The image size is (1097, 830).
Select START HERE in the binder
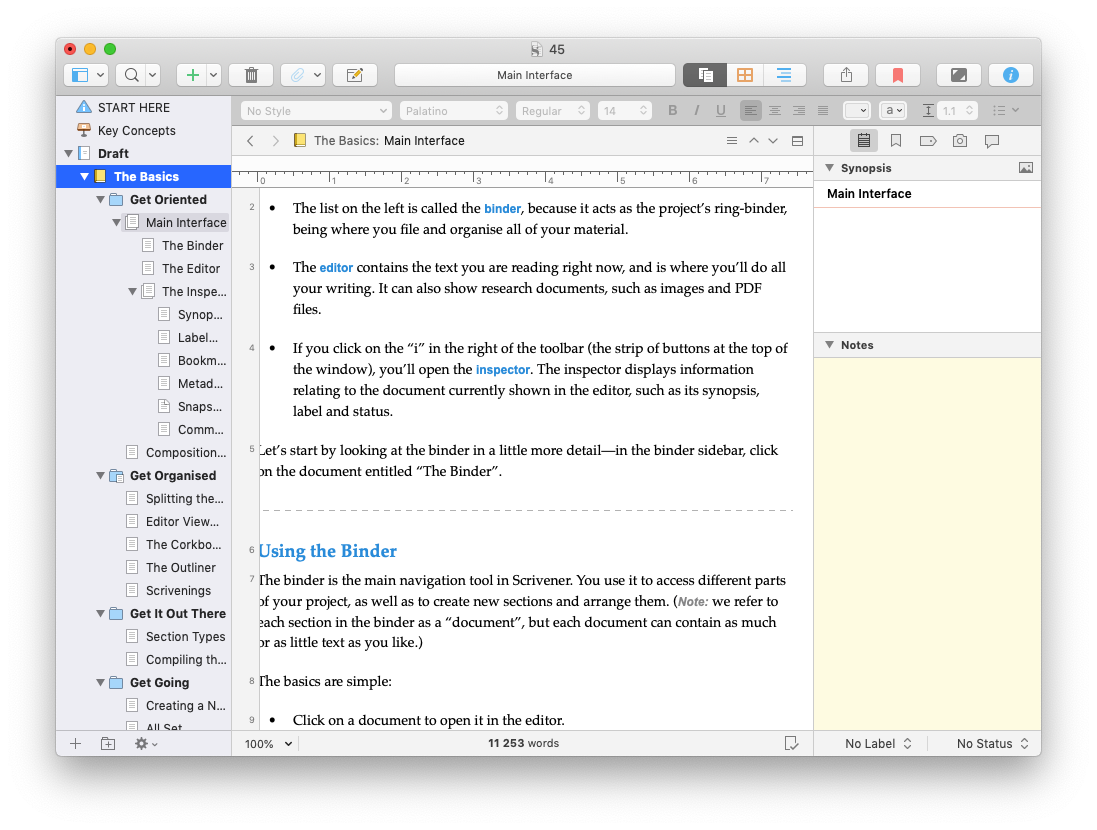[x=134, y=107]
